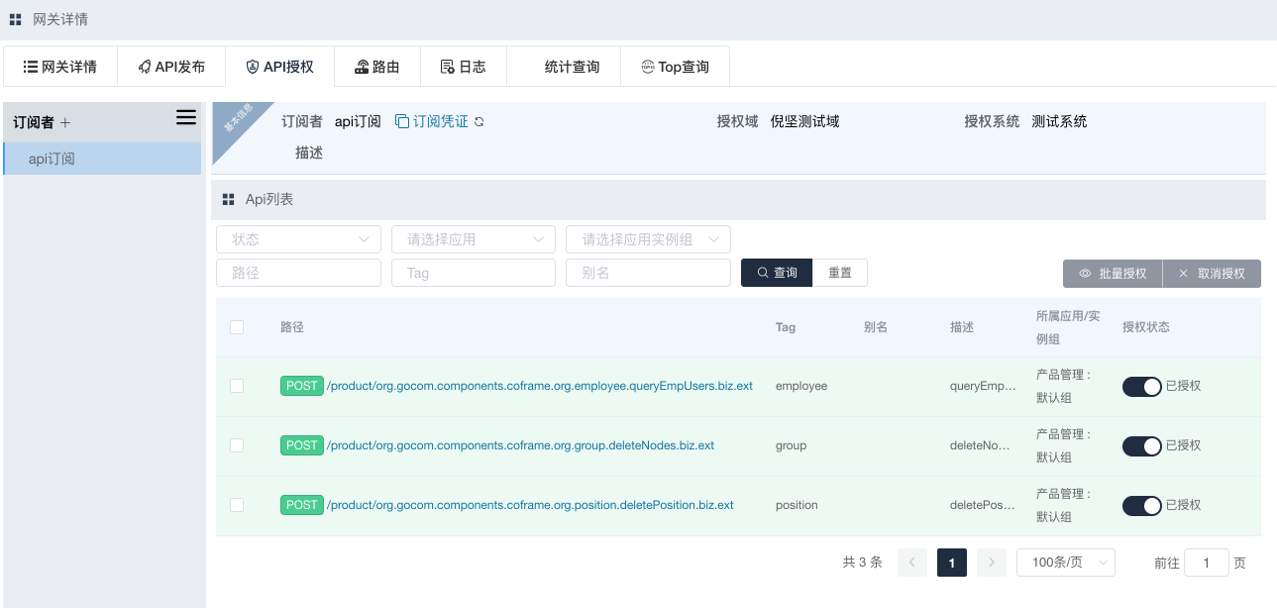Go to next page using right arrow
This screenshot has width=1277, height=608.
point(991,563)
